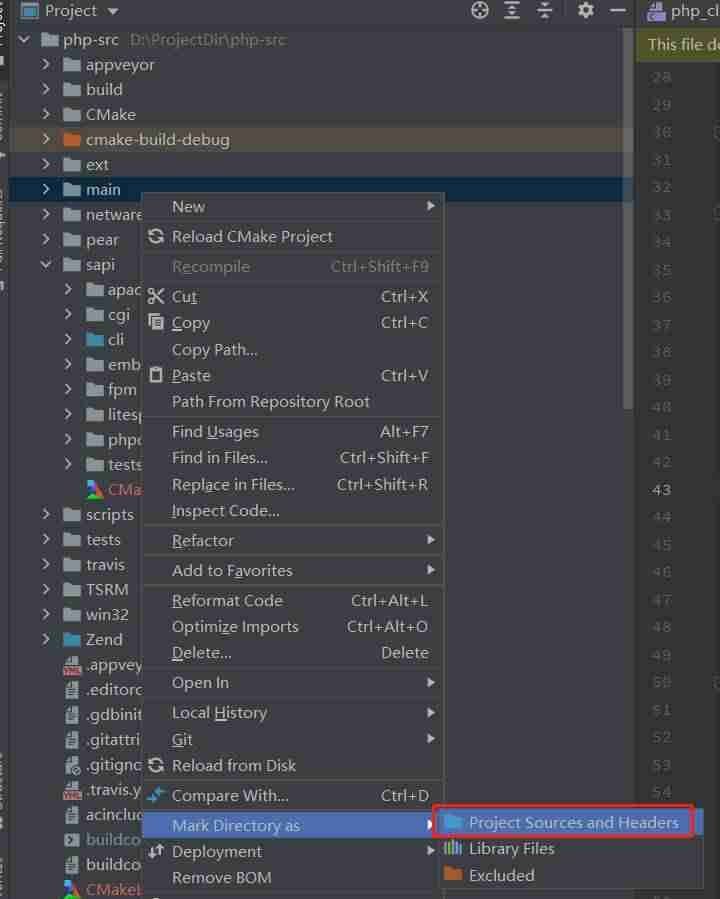
Task: Click the Cut scissors icon
Action: (x=156, y=296)
